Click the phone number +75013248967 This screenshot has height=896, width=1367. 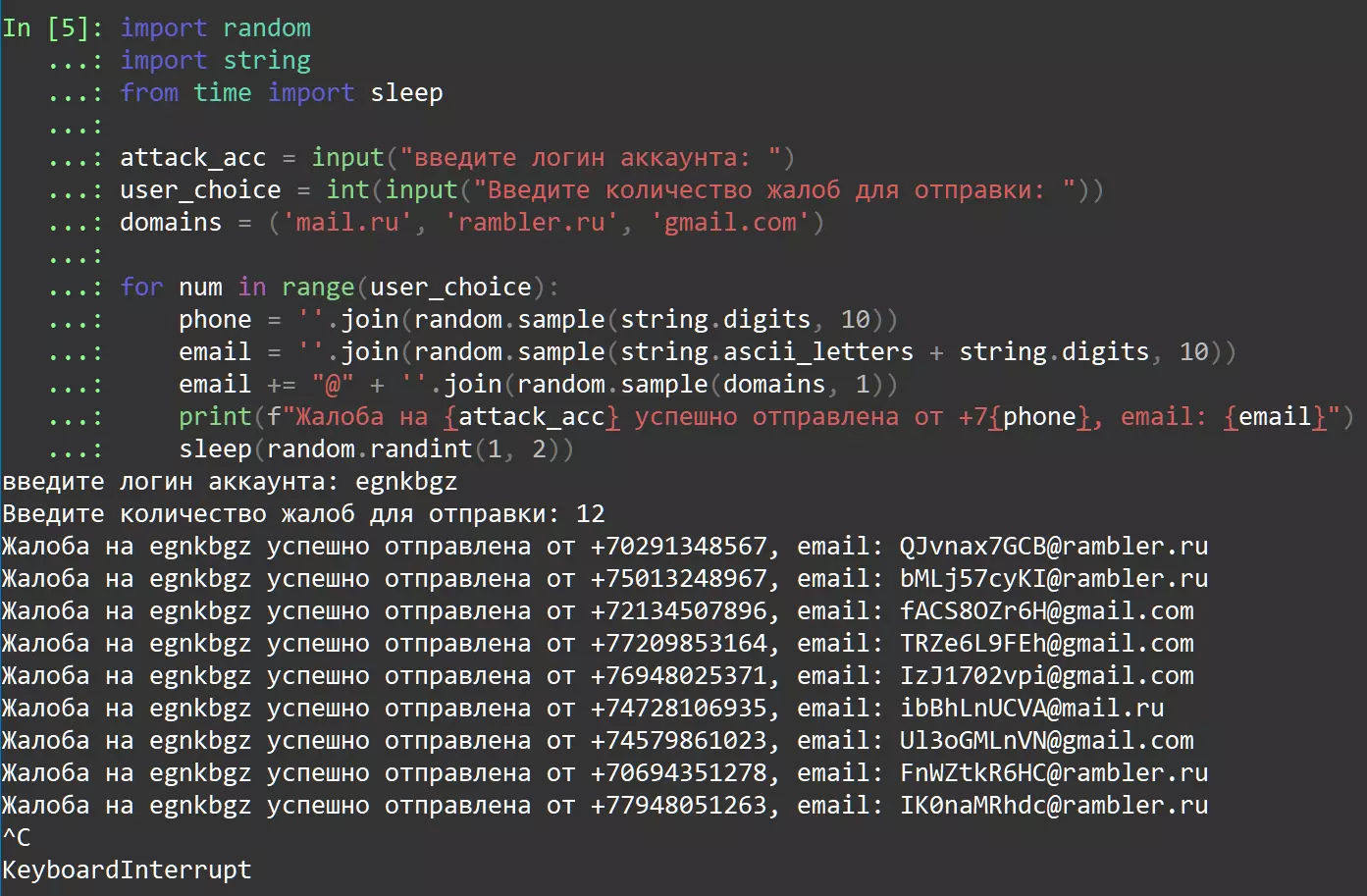[678, 578]
